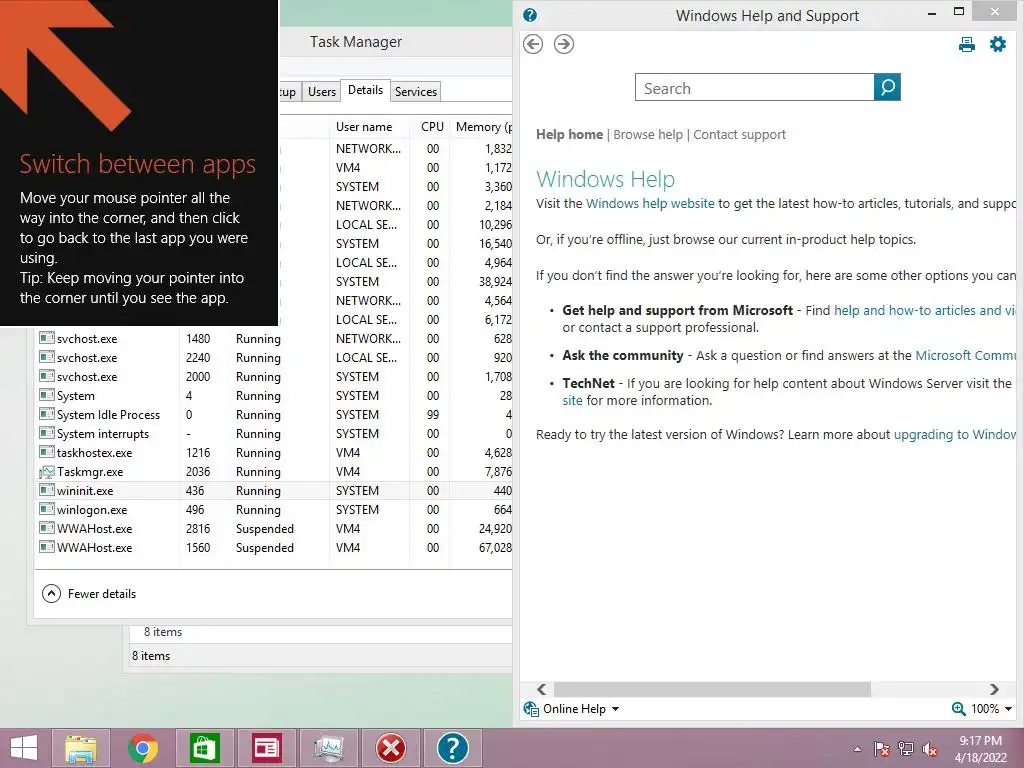Select the Details tab
Viewport: 1024px width, 768px height.
[x=365, y=90]
